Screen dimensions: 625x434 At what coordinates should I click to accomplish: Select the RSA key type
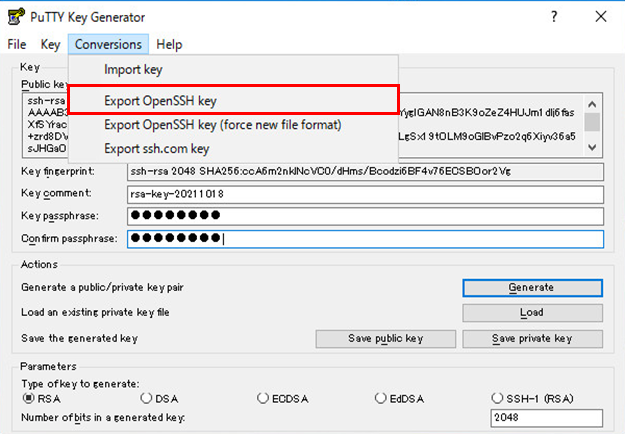click(x=41, y=398)
